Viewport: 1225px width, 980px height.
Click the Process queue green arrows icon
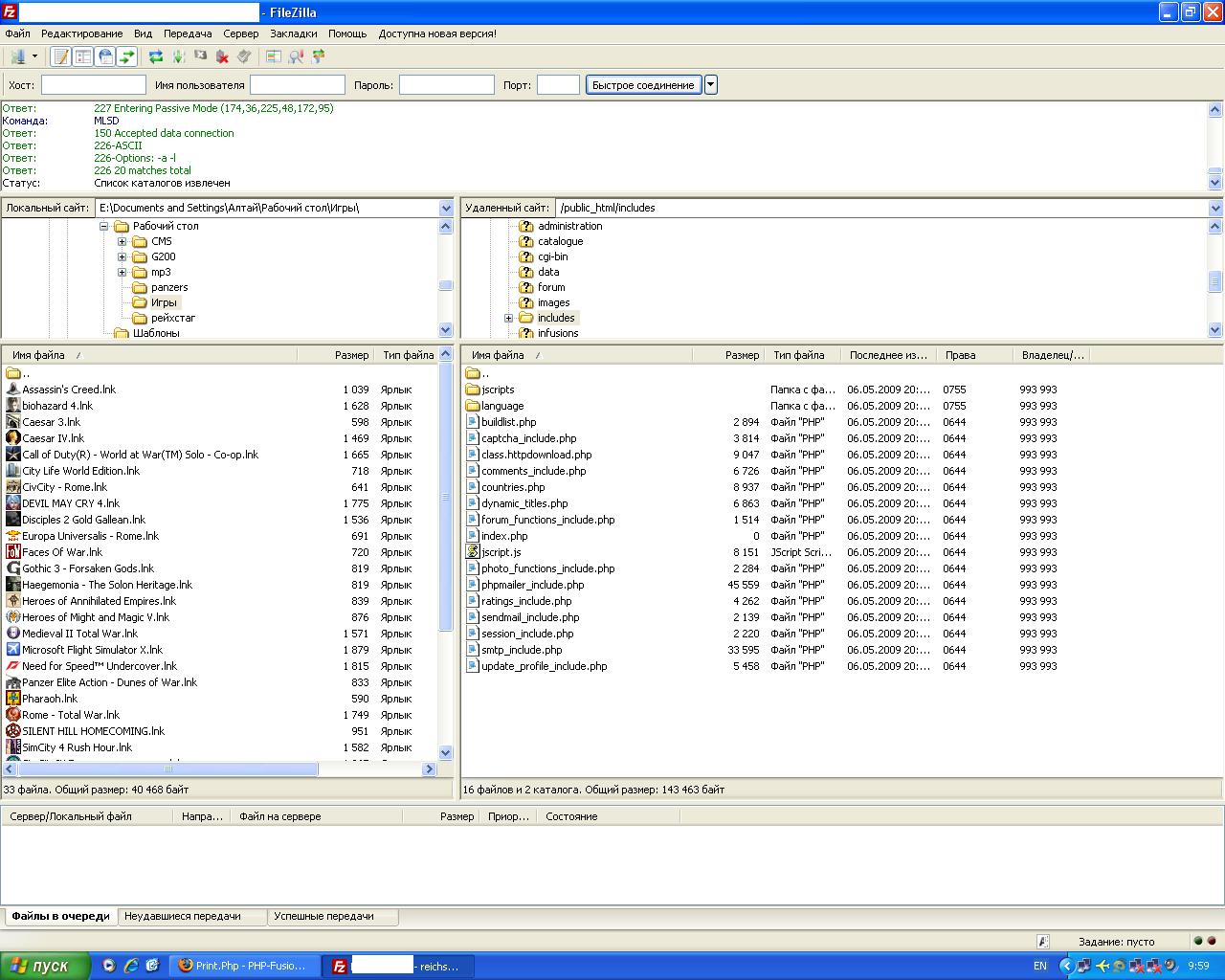tap(178, 56)
